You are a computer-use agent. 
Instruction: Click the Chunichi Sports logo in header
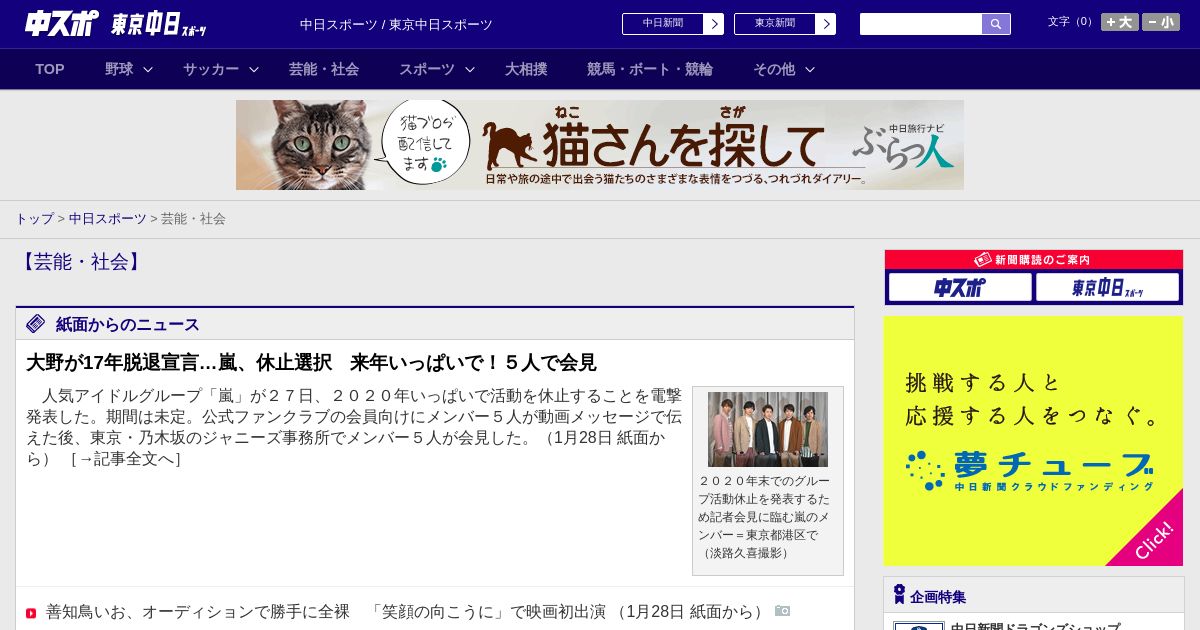[62, 24]
